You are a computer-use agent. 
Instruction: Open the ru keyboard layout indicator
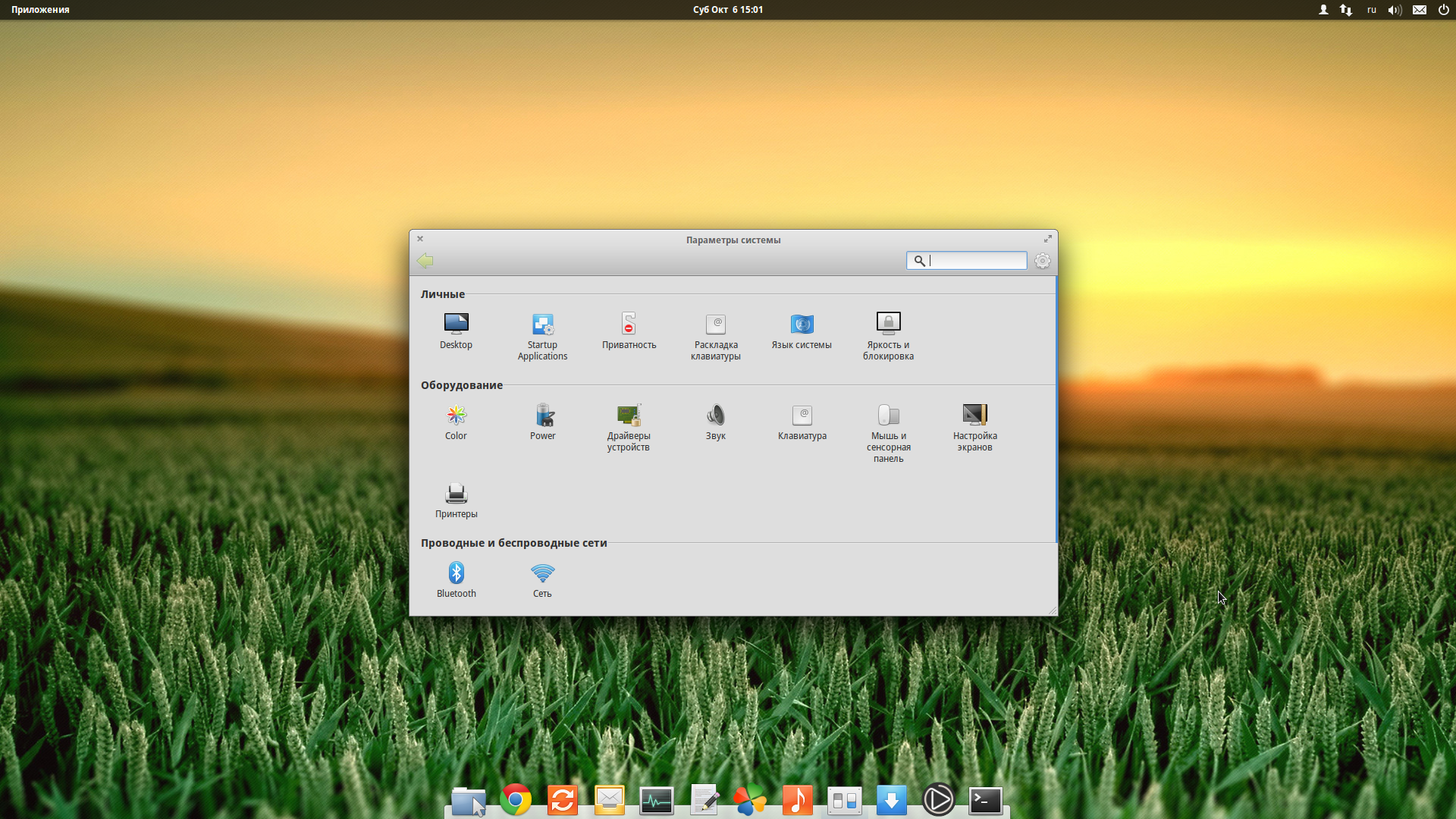coord(1371,10)
